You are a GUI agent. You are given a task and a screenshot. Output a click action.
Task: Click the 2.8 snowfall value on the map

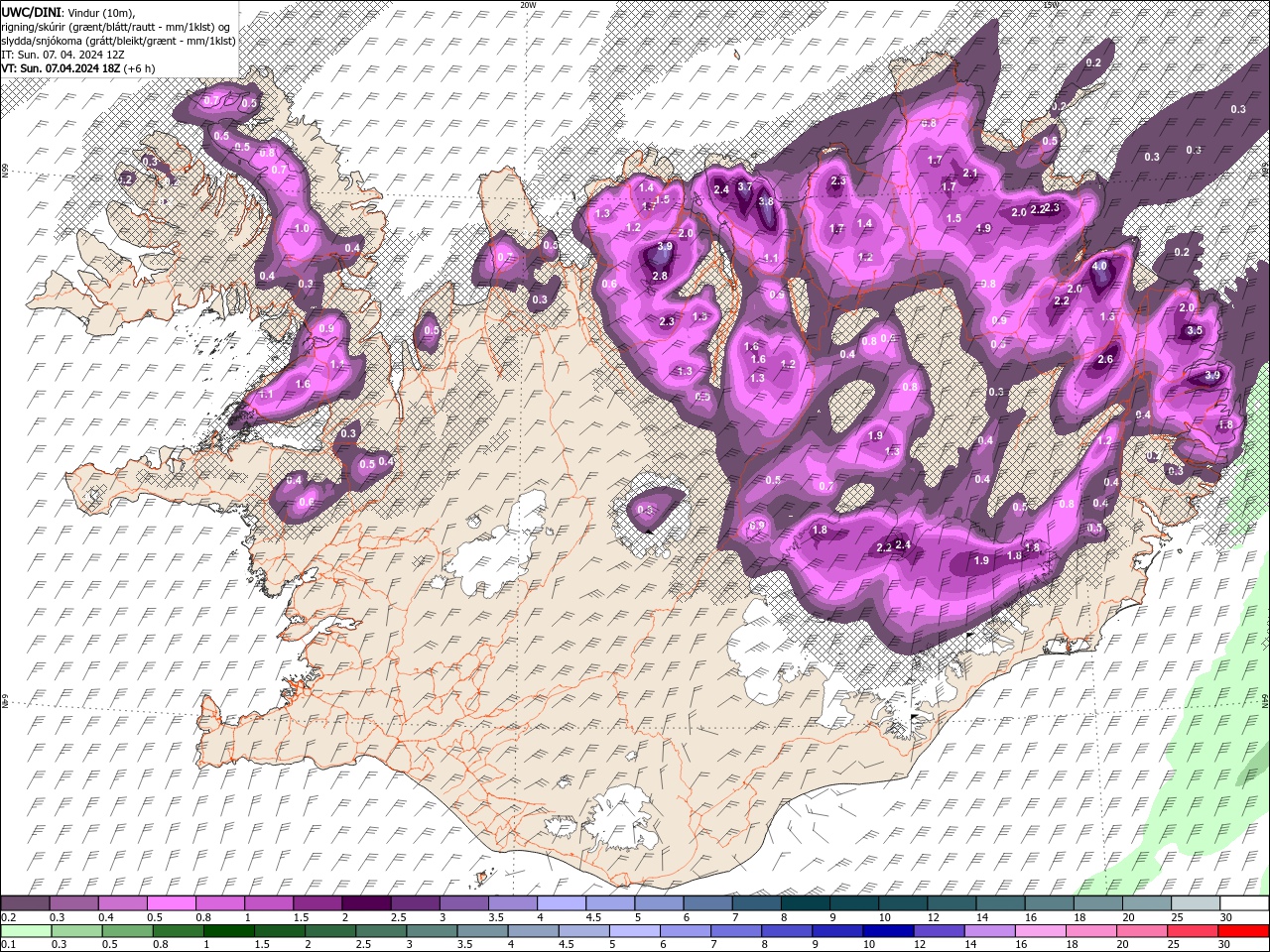point(660,276)
